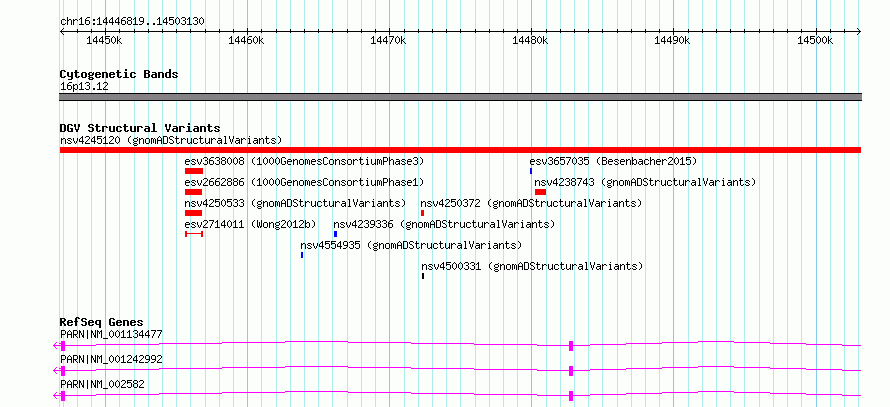The height and width of the screenshot is (407, 890).
Task: Open the PARN|NM_001134477 transcript label
Action: (x=111, y=334)
